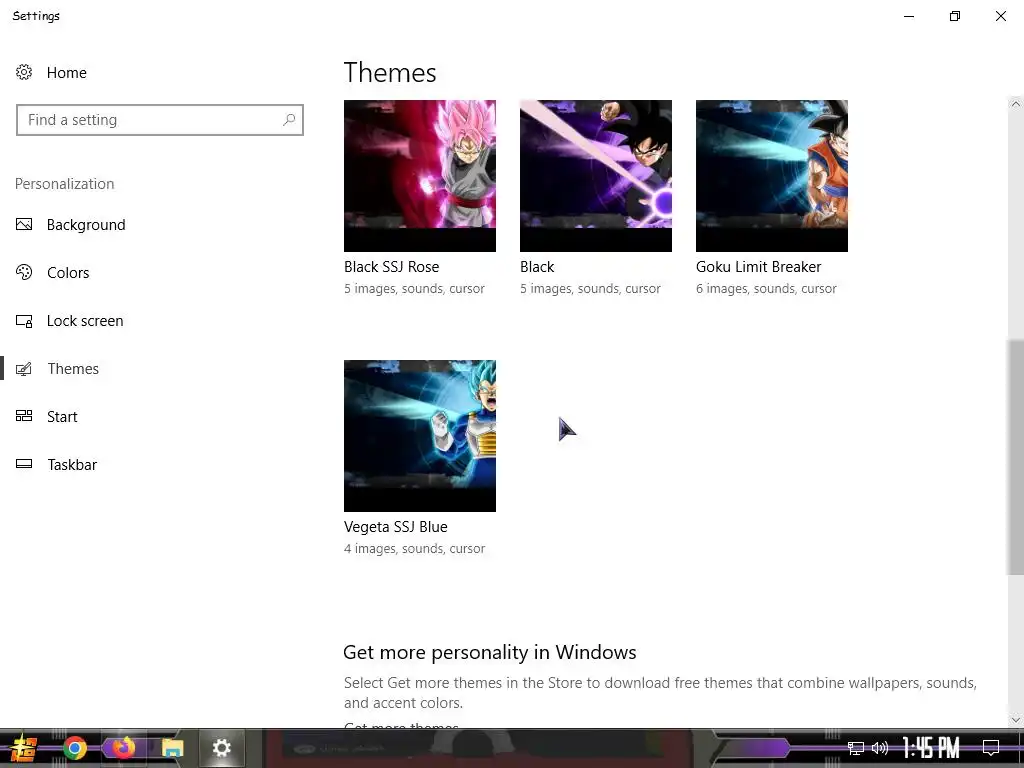Minimize the Settings window

(909, 16)
